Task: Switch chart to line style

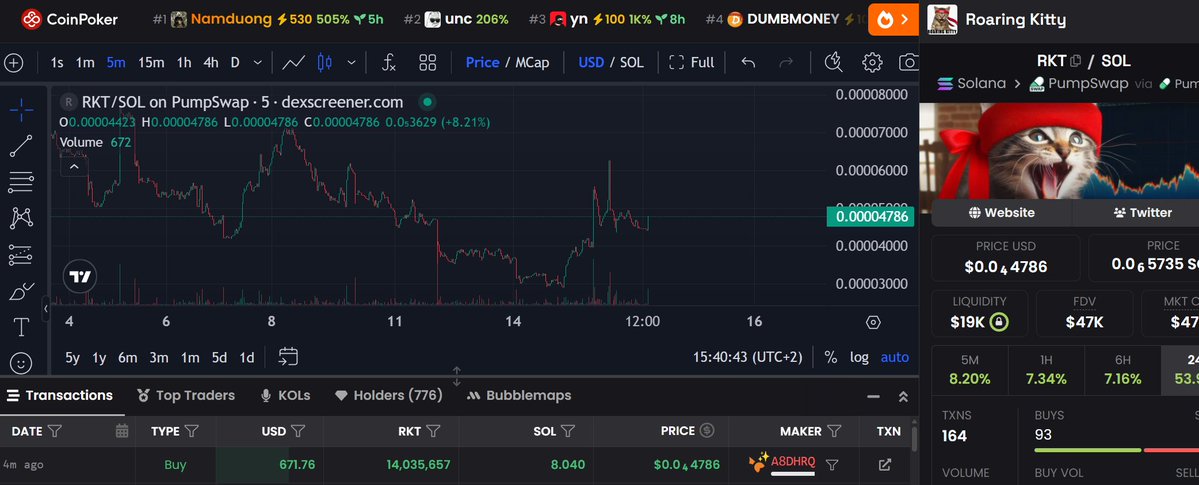Action: pos(294,63)
